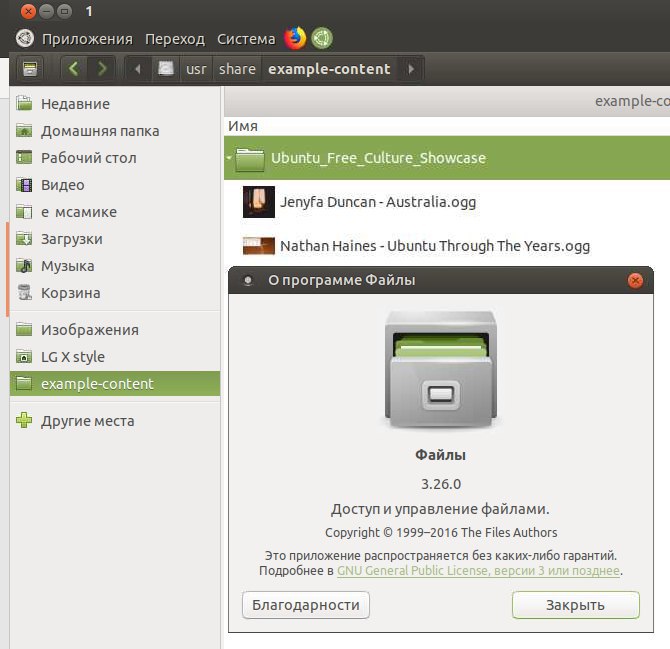Screen dimensions: 670x649
Task: Open Недавние in the sidebar
Action: coord(115,104)
